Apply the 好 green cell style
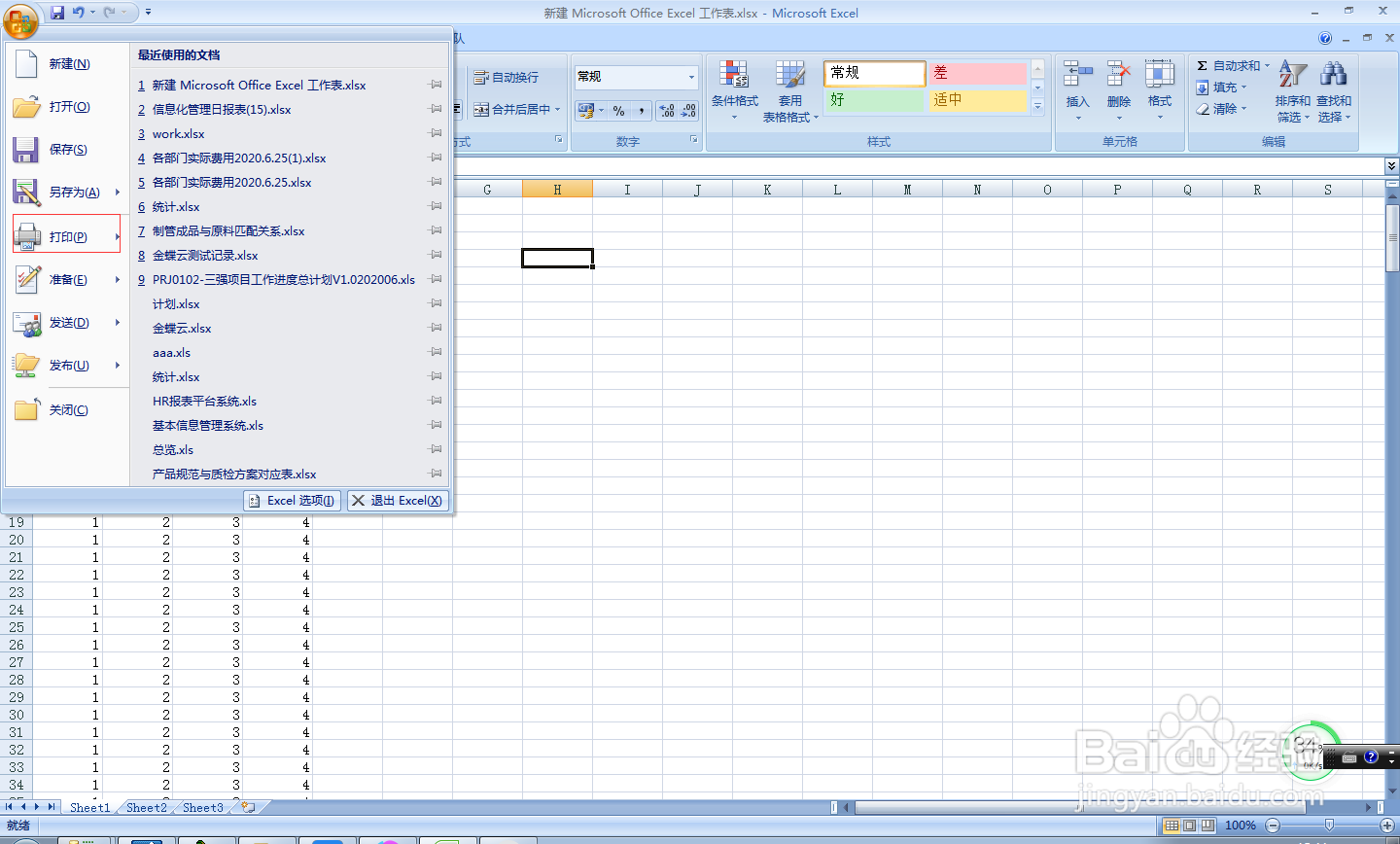Viewport: 1400px width, 844px height. pos(875,100)
